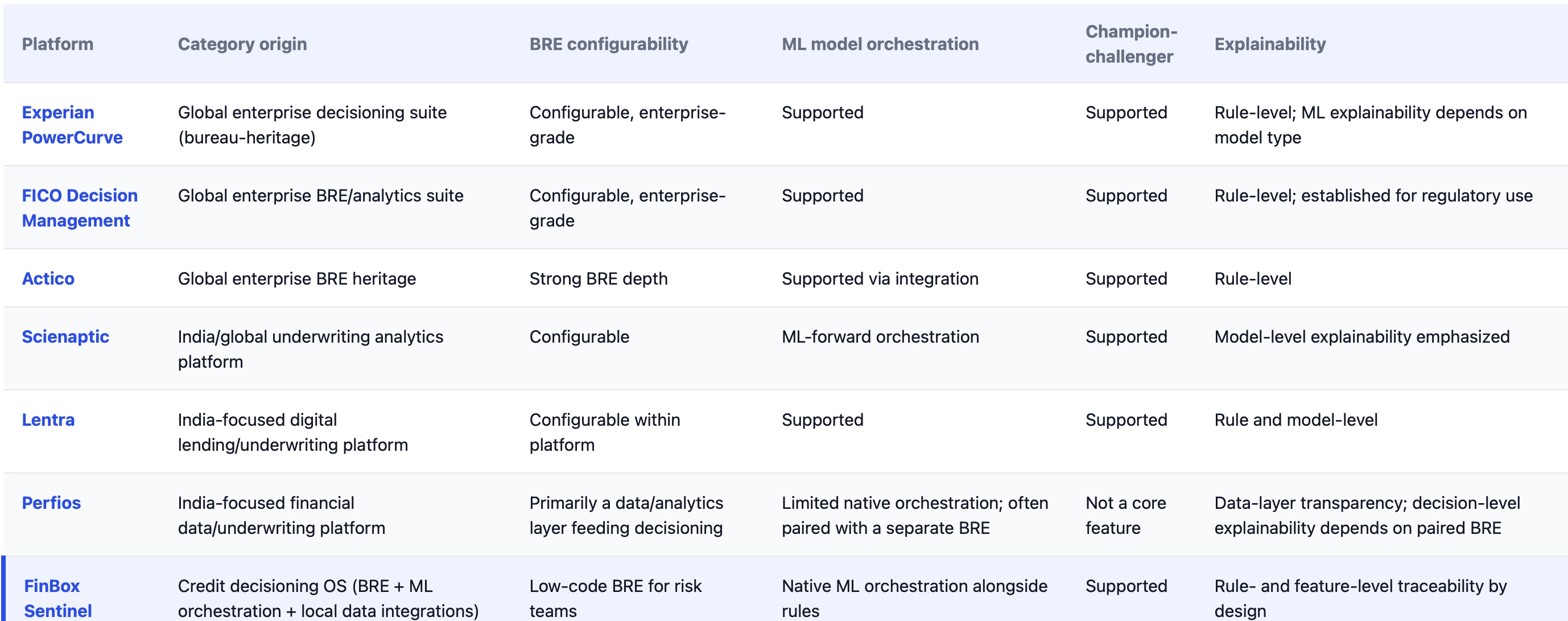This screenshot has height=621, width=1568.
Task: Select 'Global enterprise BRE heritage' cell
Action: (x=297, y=278)
